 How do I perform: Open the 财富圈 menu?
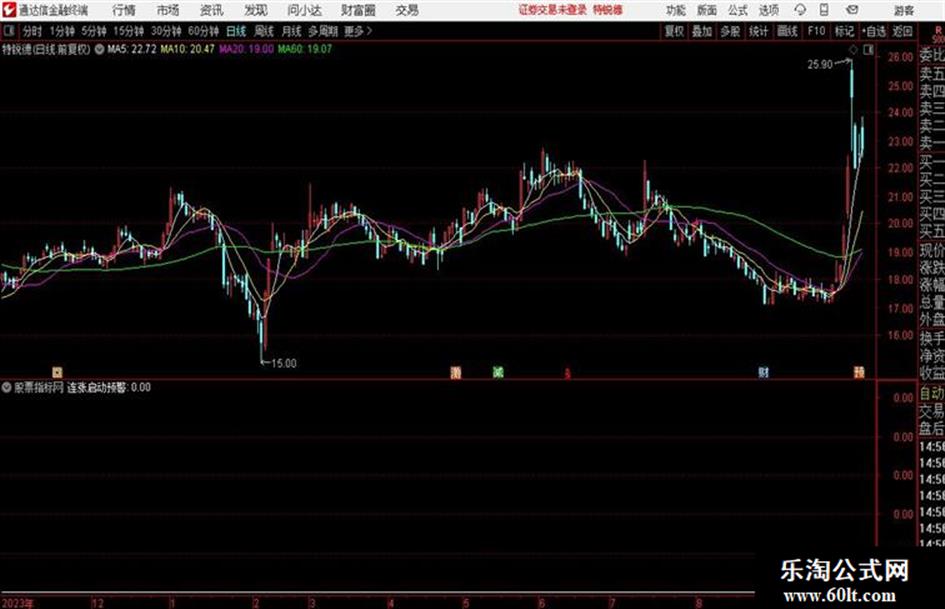[x=358, y=10]
